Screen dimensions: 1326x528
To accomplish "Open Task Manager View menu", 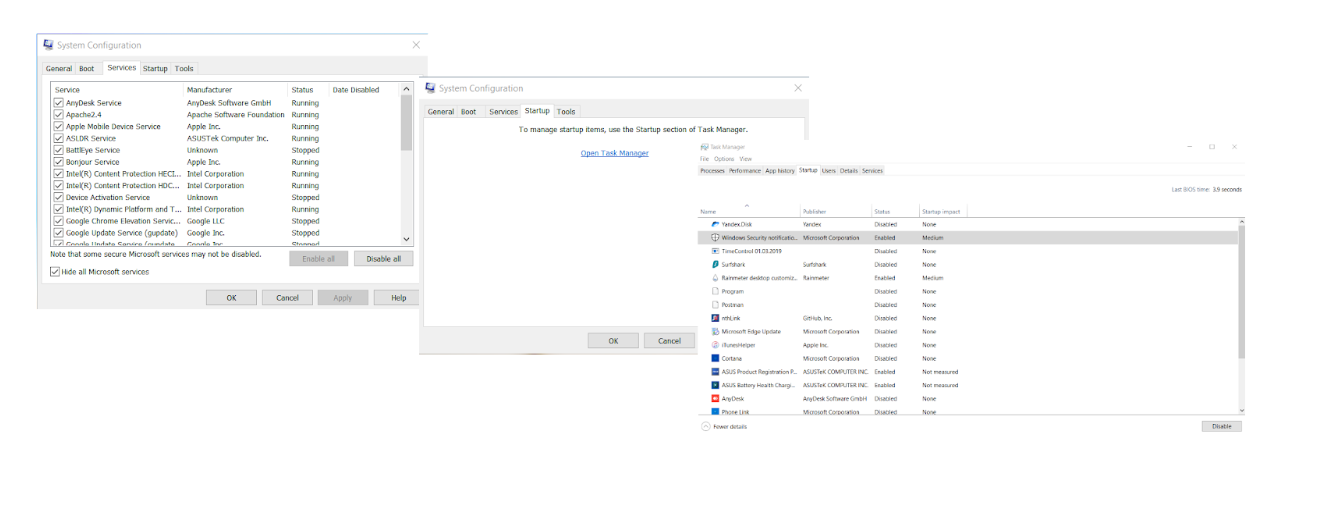I will pos(746,159).
